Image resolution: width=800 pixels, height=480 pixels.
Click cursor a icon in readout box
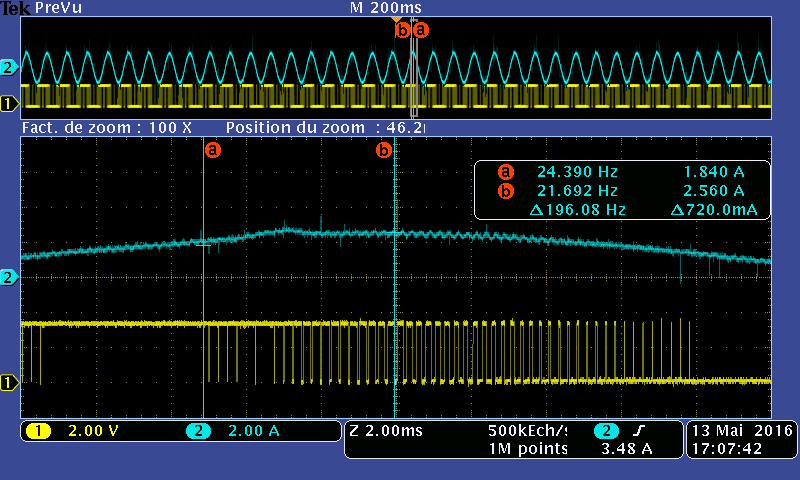click(505, 172)
